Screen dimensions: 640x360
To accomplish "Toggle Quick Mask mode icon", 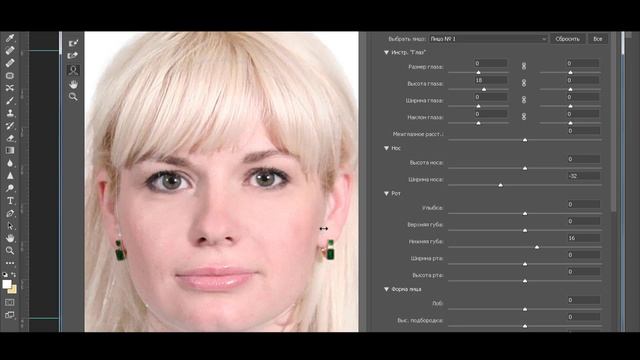I will tap(10, 302).
